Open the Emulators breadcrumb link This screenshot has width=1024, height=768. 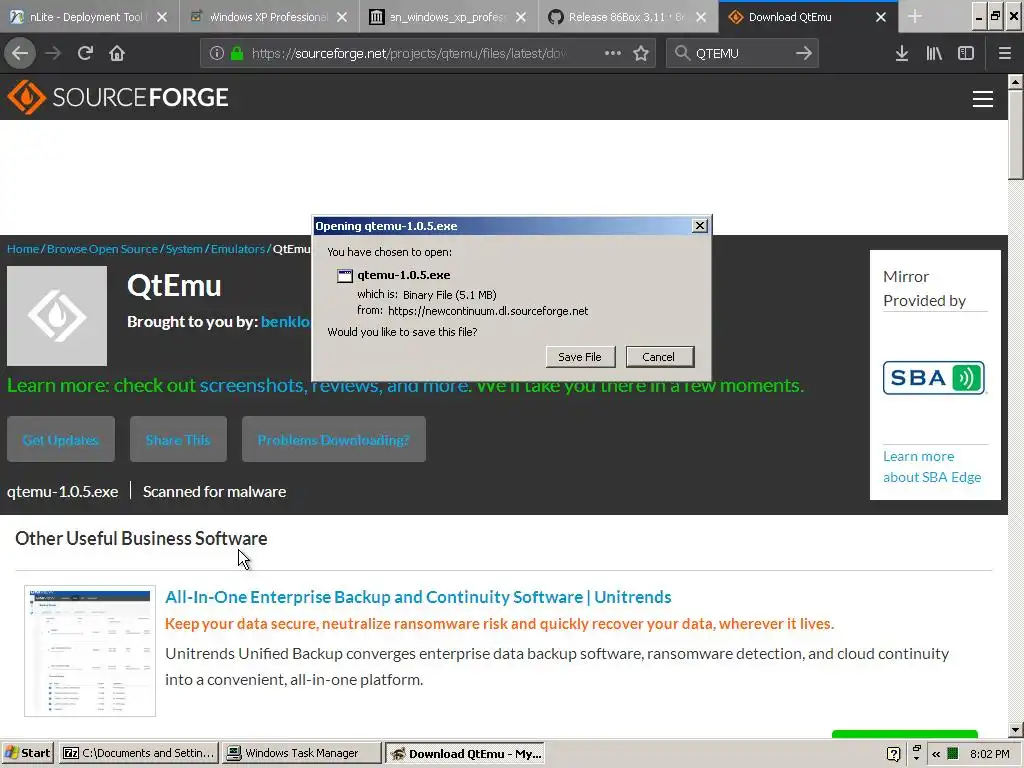(238, 249)
